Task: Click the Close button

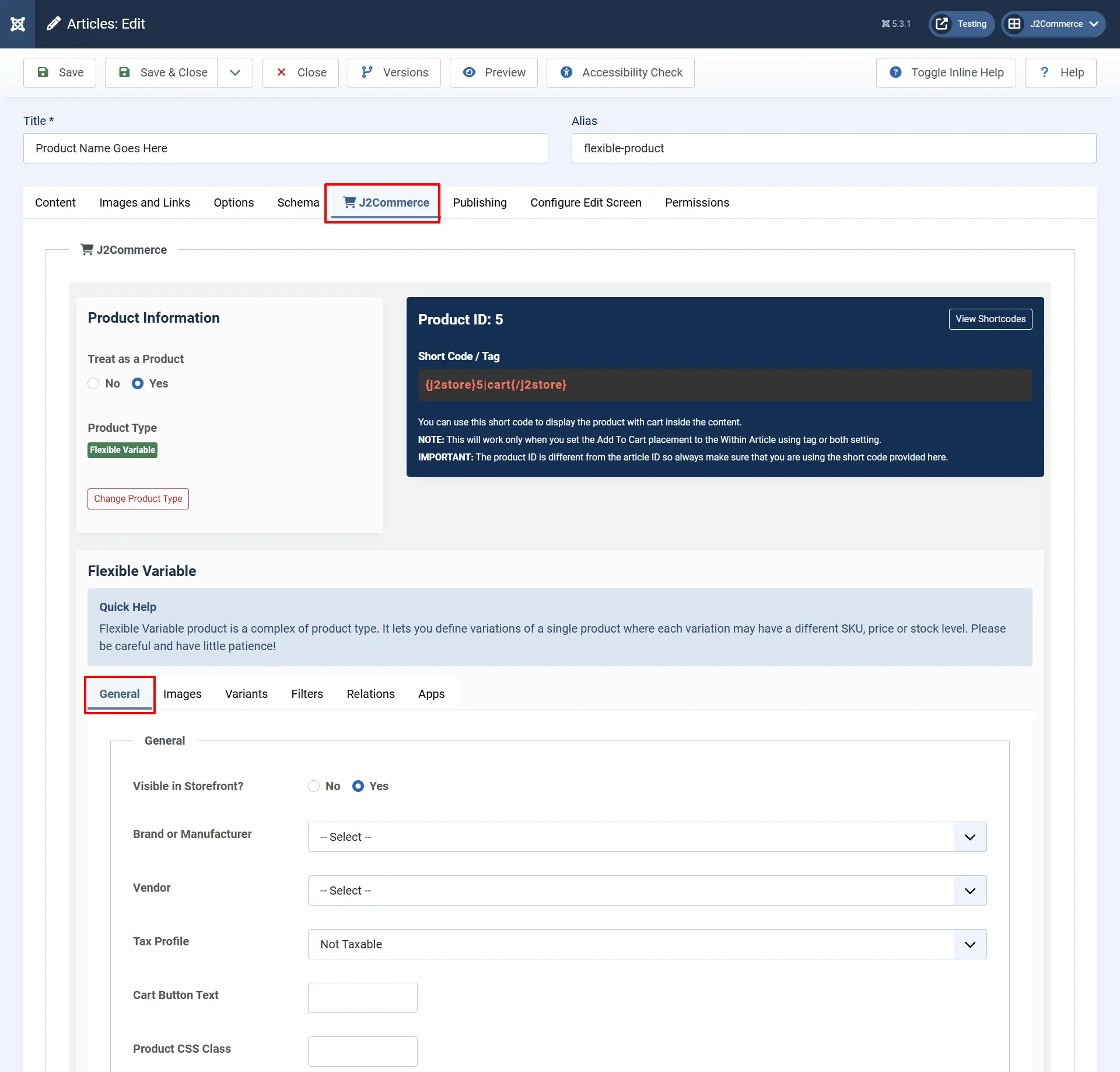Action: 300,72
